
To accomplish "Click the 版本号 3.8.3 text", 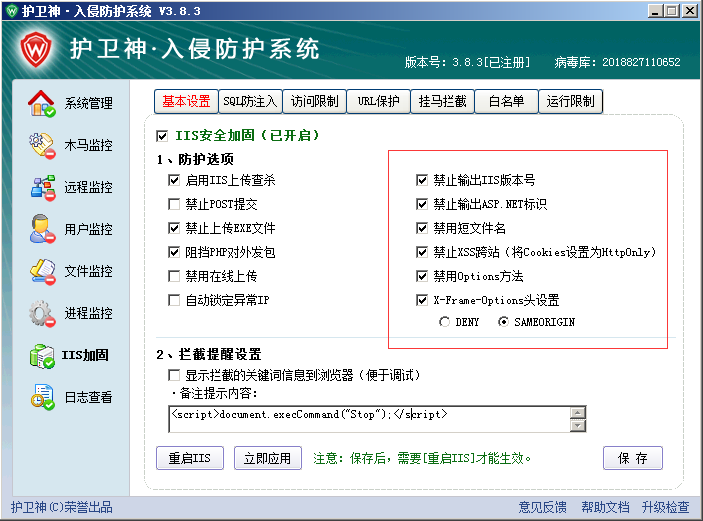I will click(x=467, y=62).
